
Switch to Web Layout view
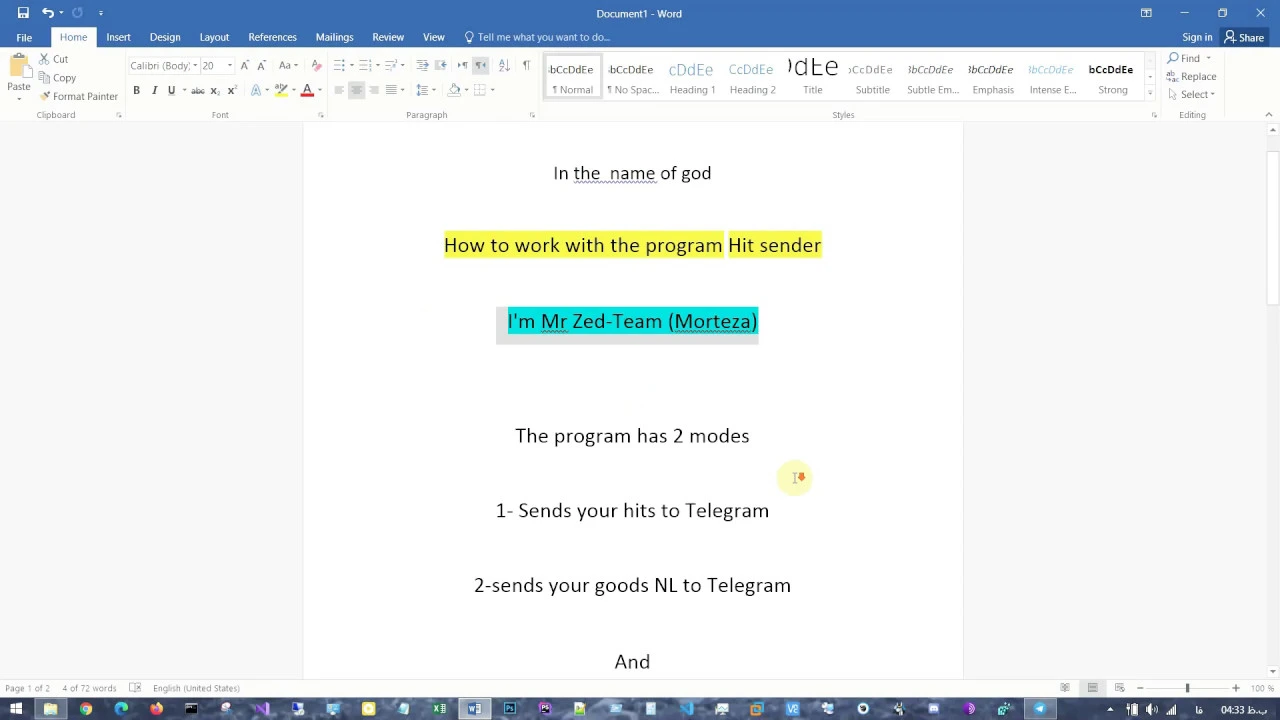(x=1120, y=688)
